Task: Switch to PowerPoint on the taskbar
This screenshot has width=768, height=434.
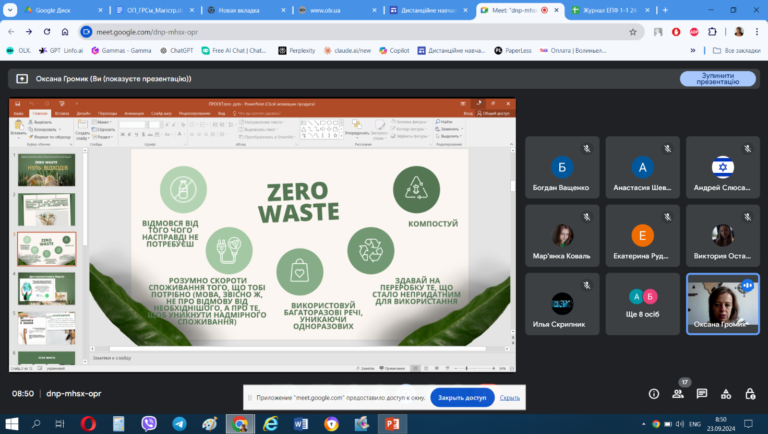Action: click(392, 424)
